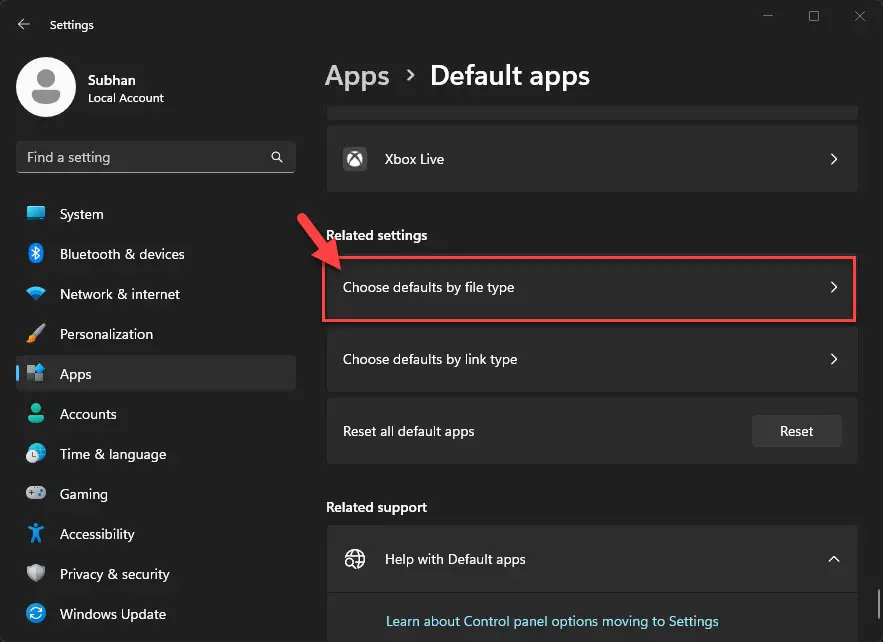Click the Bluetooth & devices icon
The image size is (883, 642).
[x=36, y=254]
